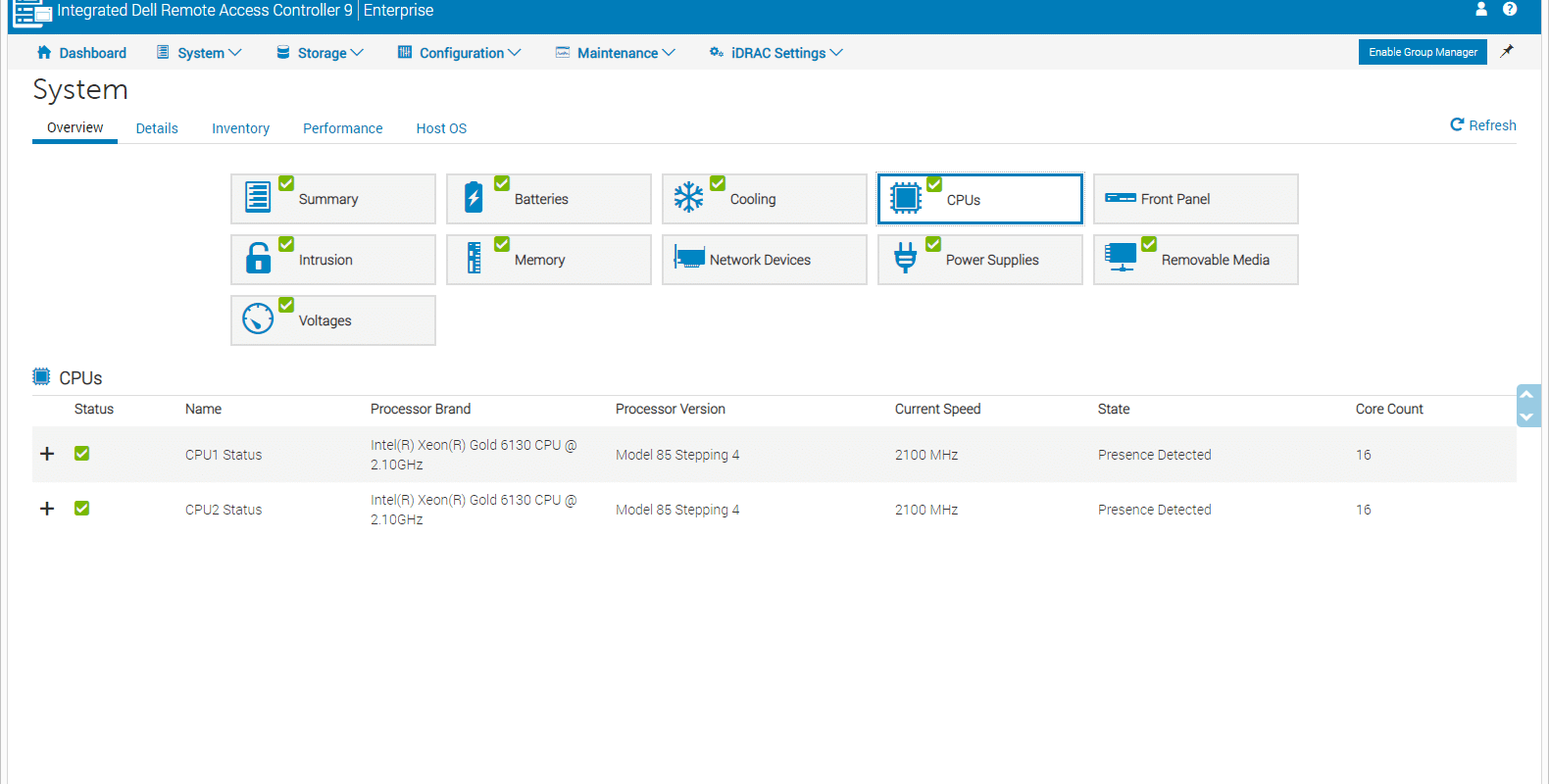Click the Dashboard home icon
The image size is (1549, 784).
pos(44,52)
